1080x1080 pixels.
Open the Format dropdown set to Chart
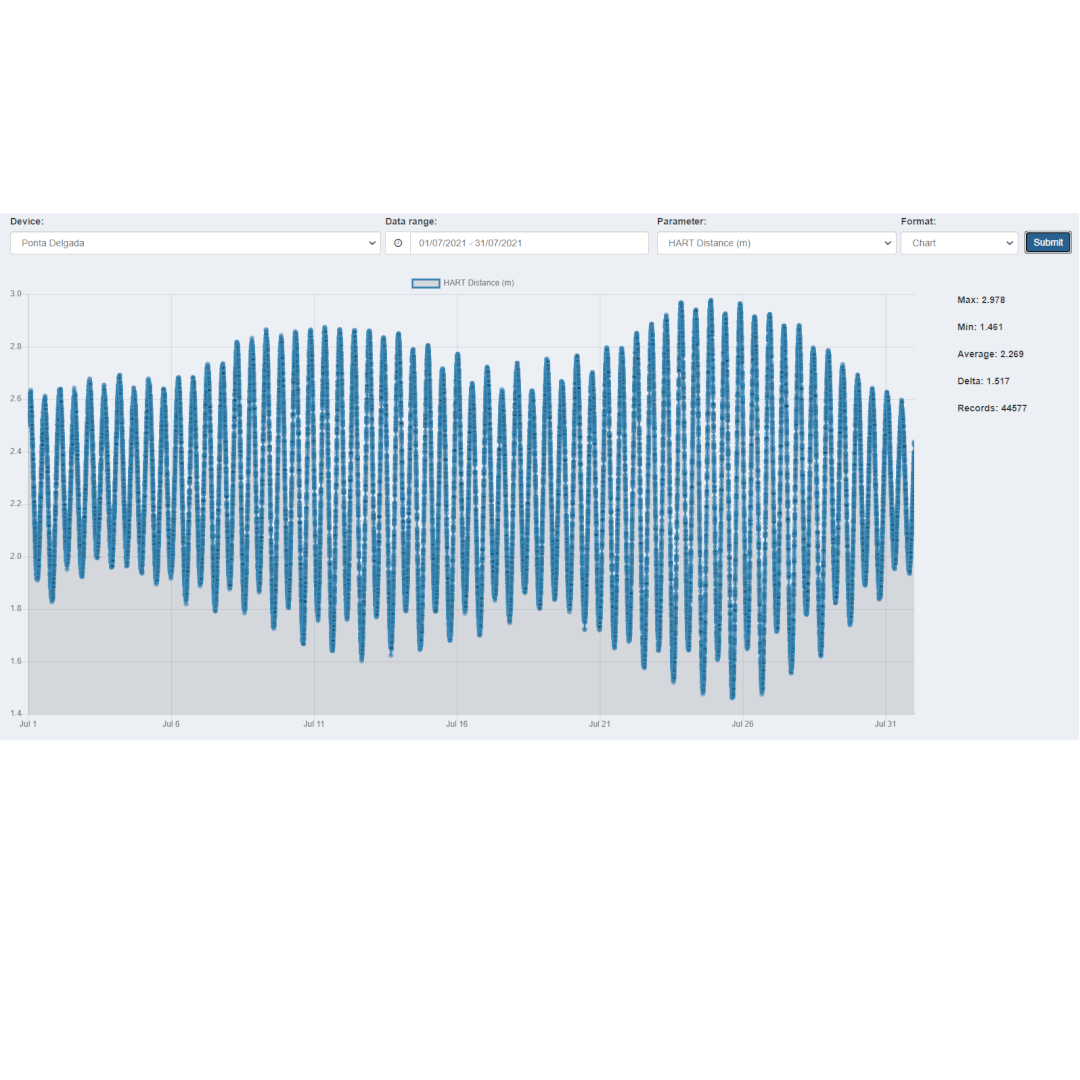(x=959, y=243)
